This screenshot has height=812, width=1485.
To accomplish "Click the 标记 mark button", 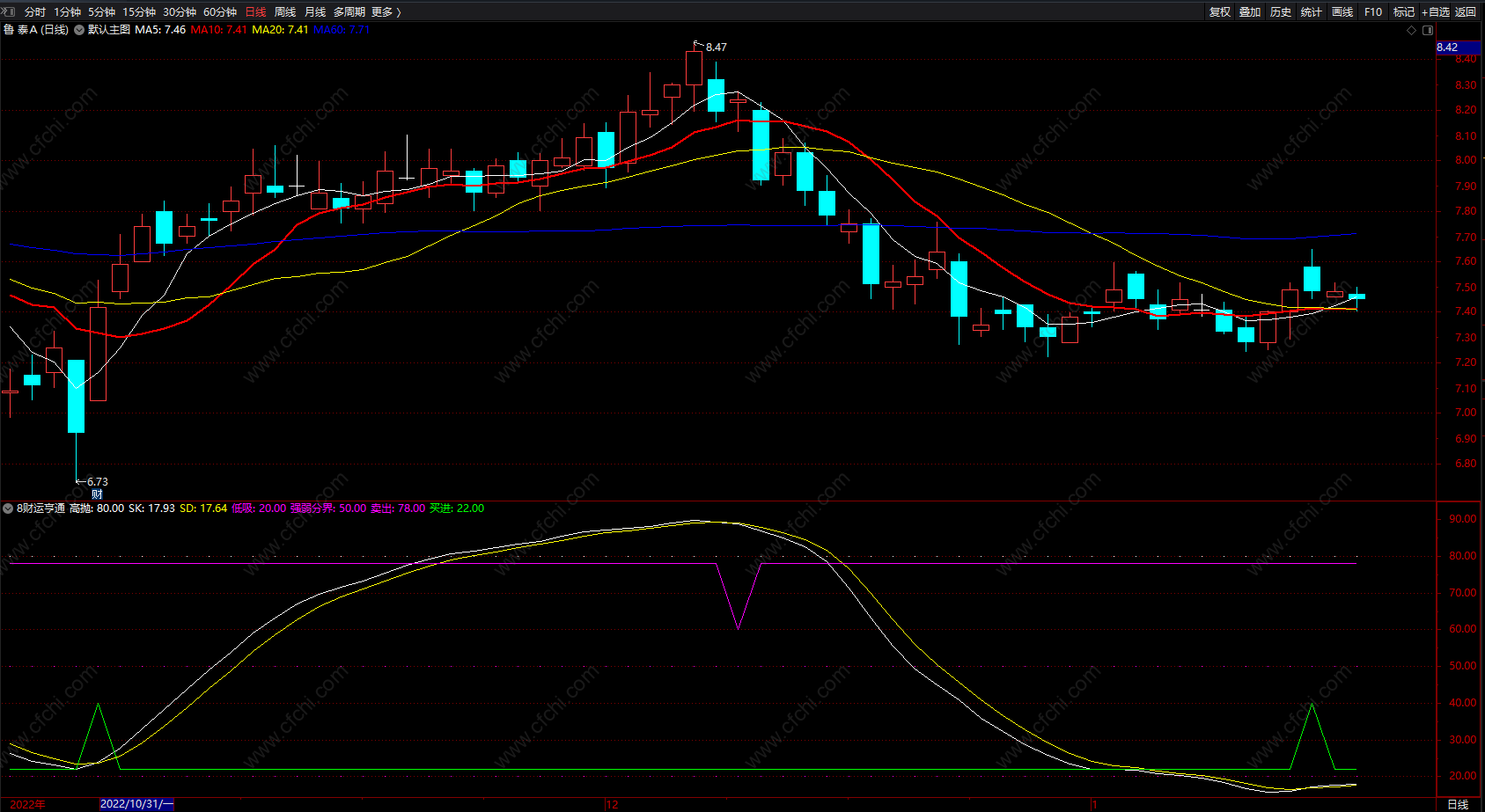I will pyautogui.click(x=1404, y=12).
